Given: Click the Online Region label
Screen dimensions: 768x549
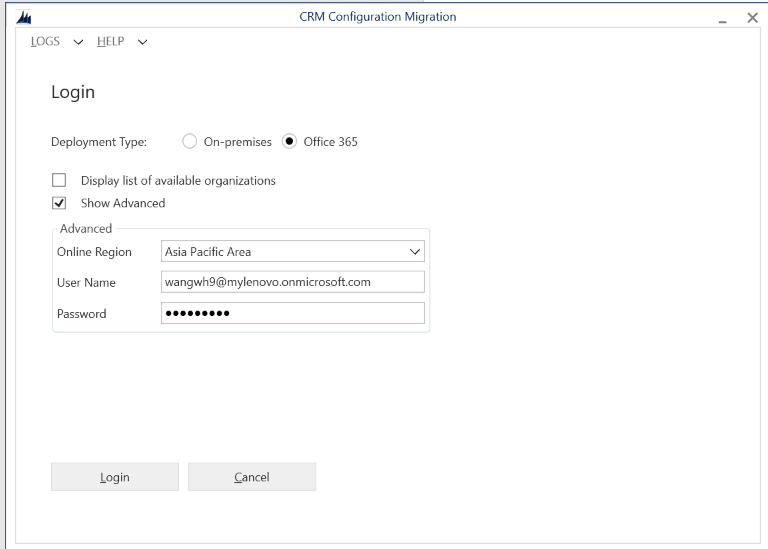Looking at the screenshot, I should 95,252.
